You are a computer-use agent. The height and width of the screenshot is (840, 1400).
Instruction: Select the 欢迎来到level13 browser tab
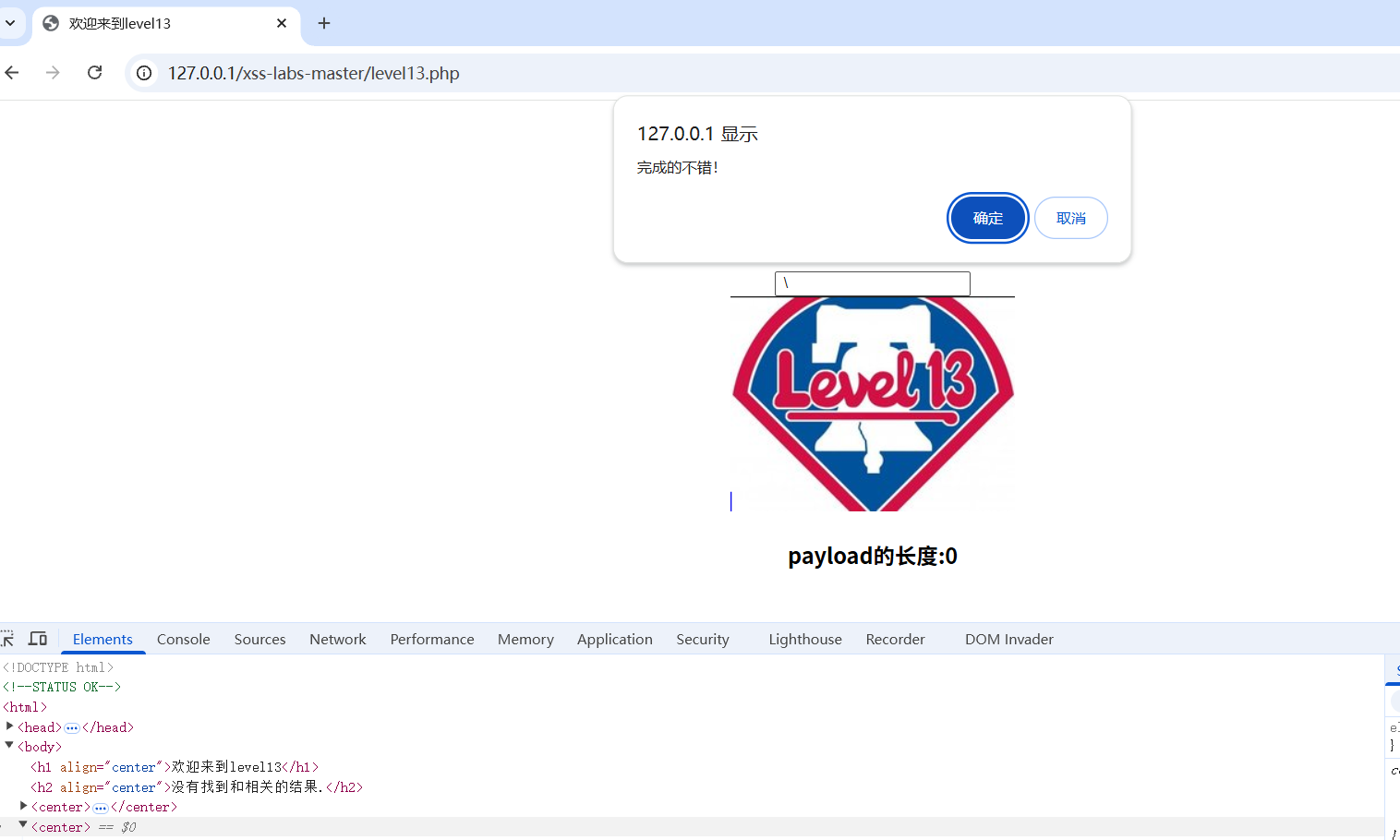point(166,23)
